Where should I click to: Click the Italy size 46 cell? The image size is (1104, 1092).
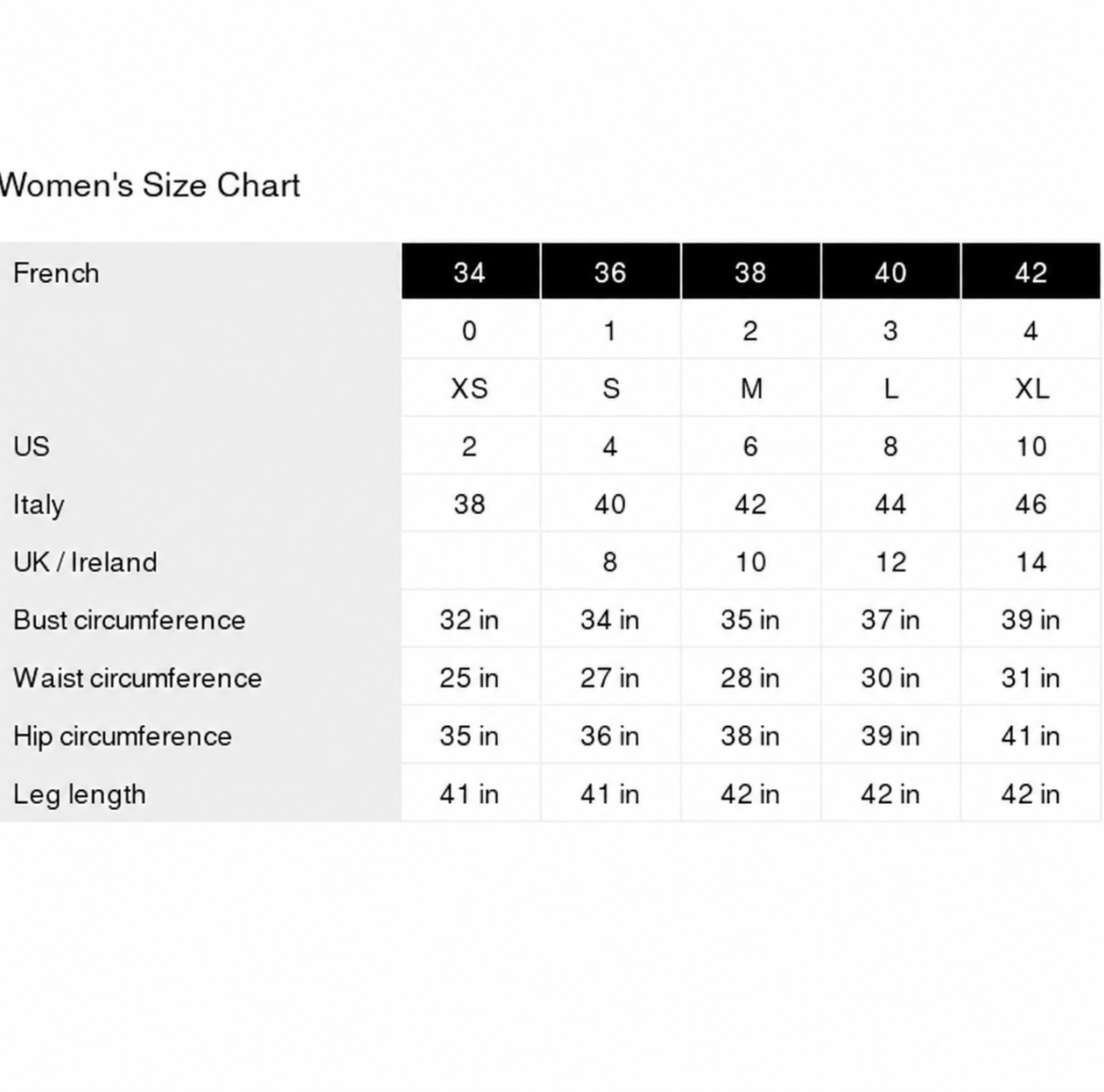[x=1030, y=504]
